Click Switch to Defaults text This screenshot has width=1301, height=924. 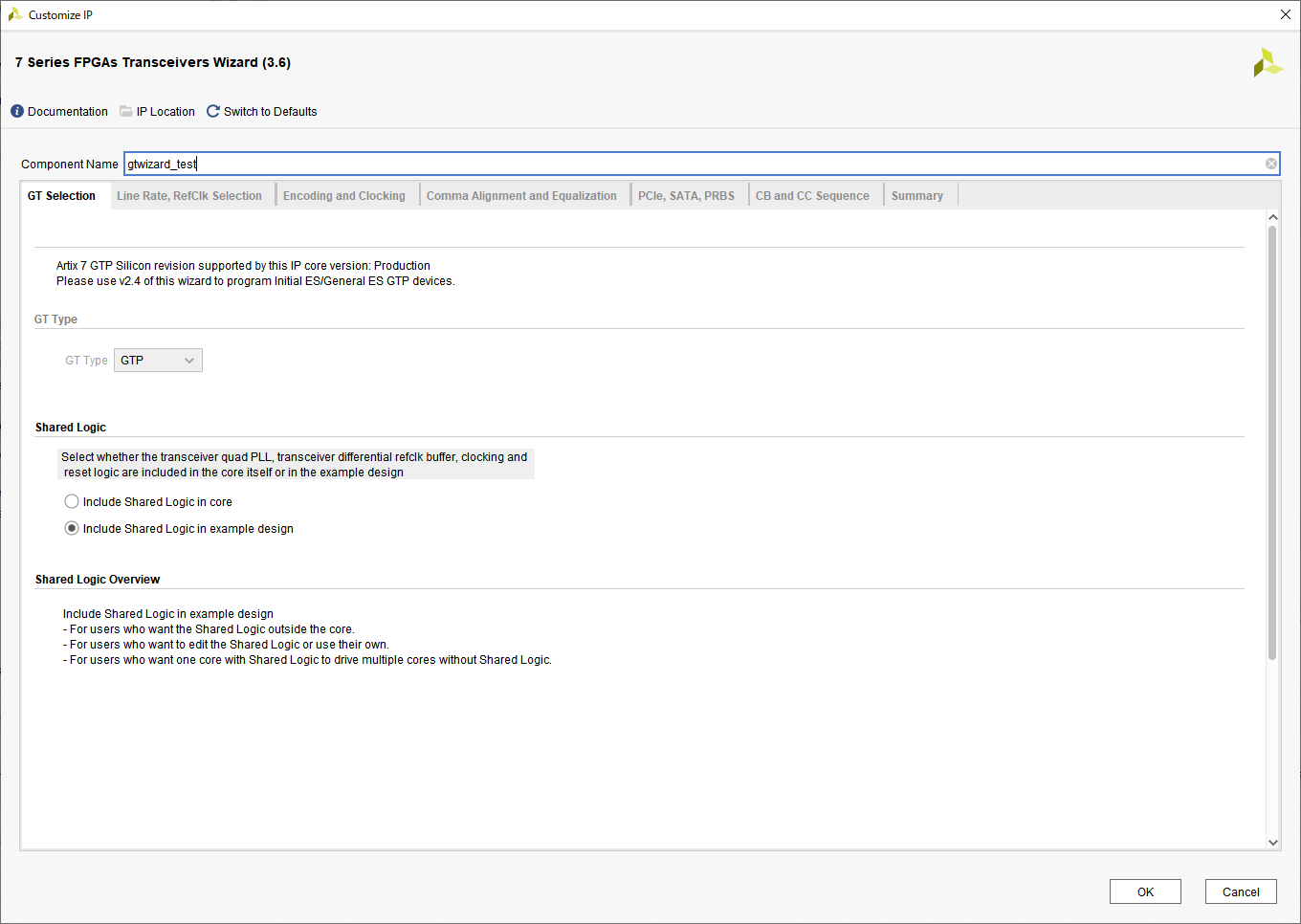coord(271,112)
